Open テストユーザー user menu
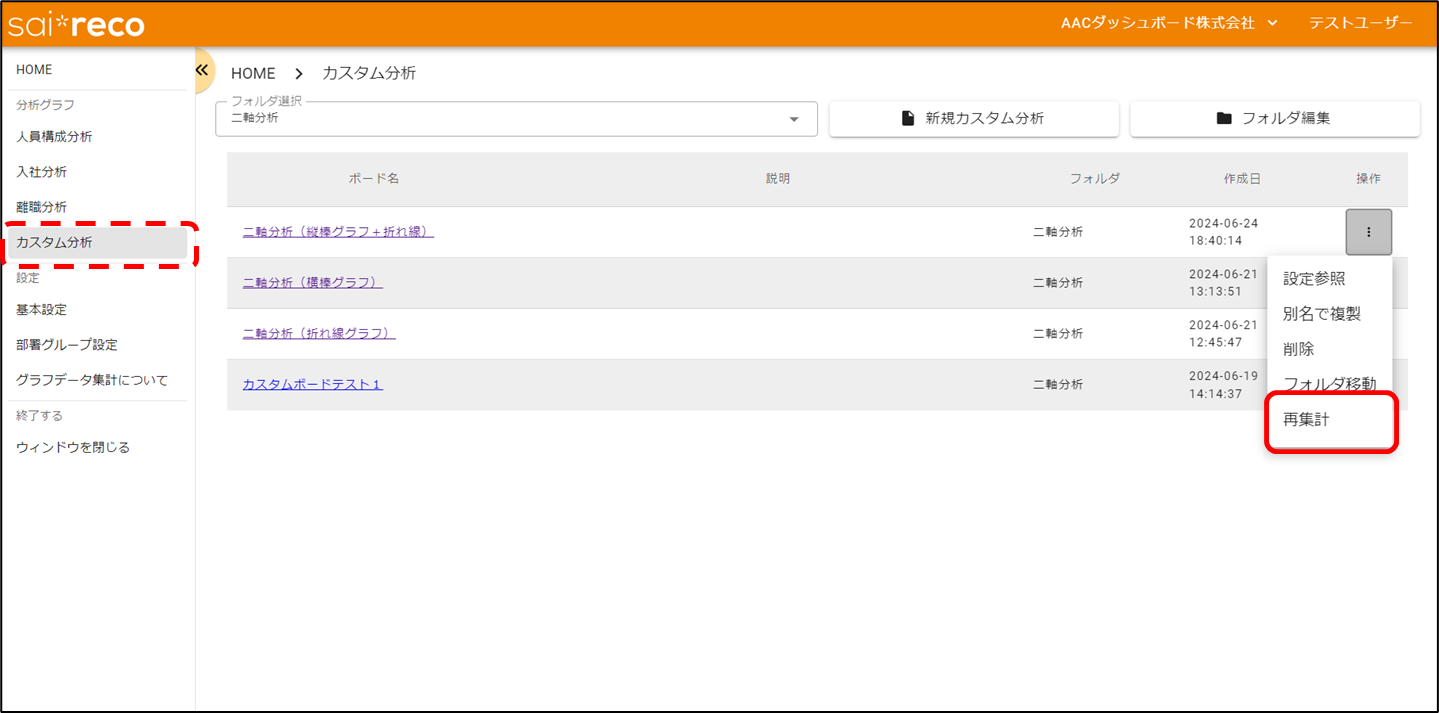The height and width of the screenshot is (713, 1439). click(x=1360, y=23)
